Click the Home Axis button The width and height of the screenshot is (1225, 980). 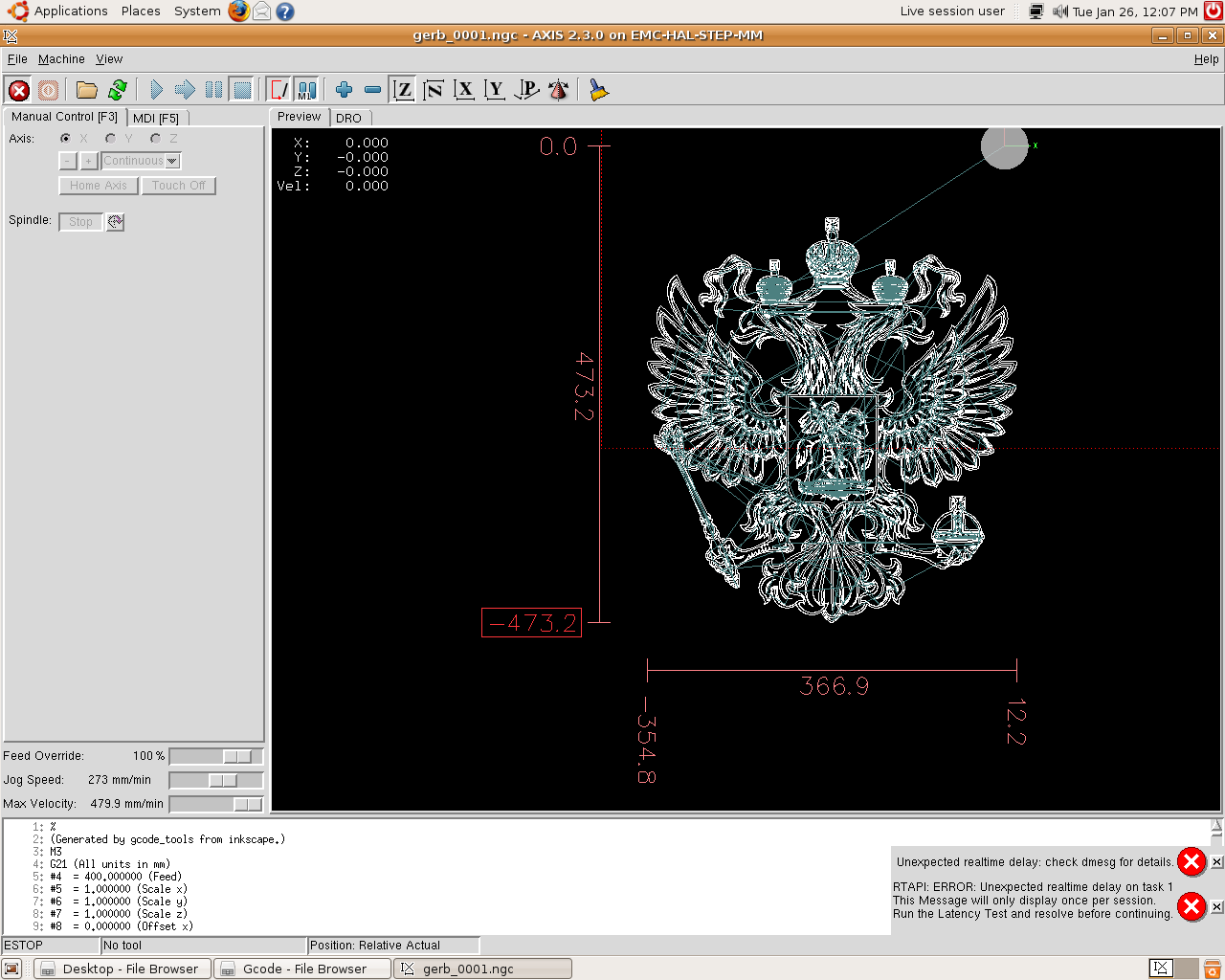98,186
